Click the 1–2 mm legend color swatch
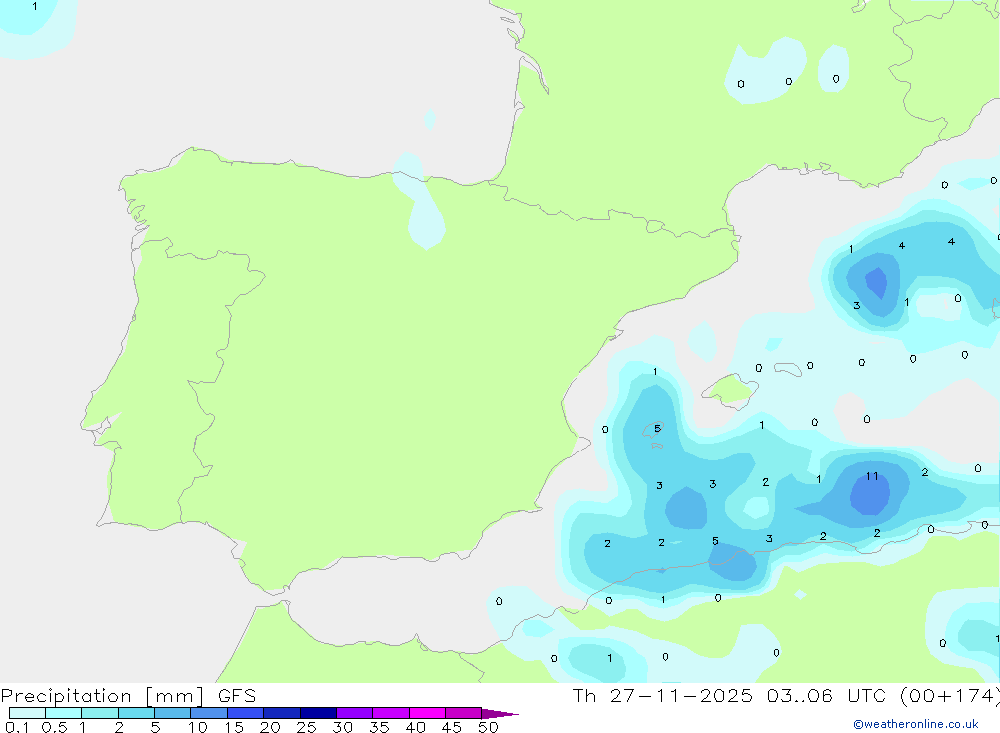 (100, 713)
